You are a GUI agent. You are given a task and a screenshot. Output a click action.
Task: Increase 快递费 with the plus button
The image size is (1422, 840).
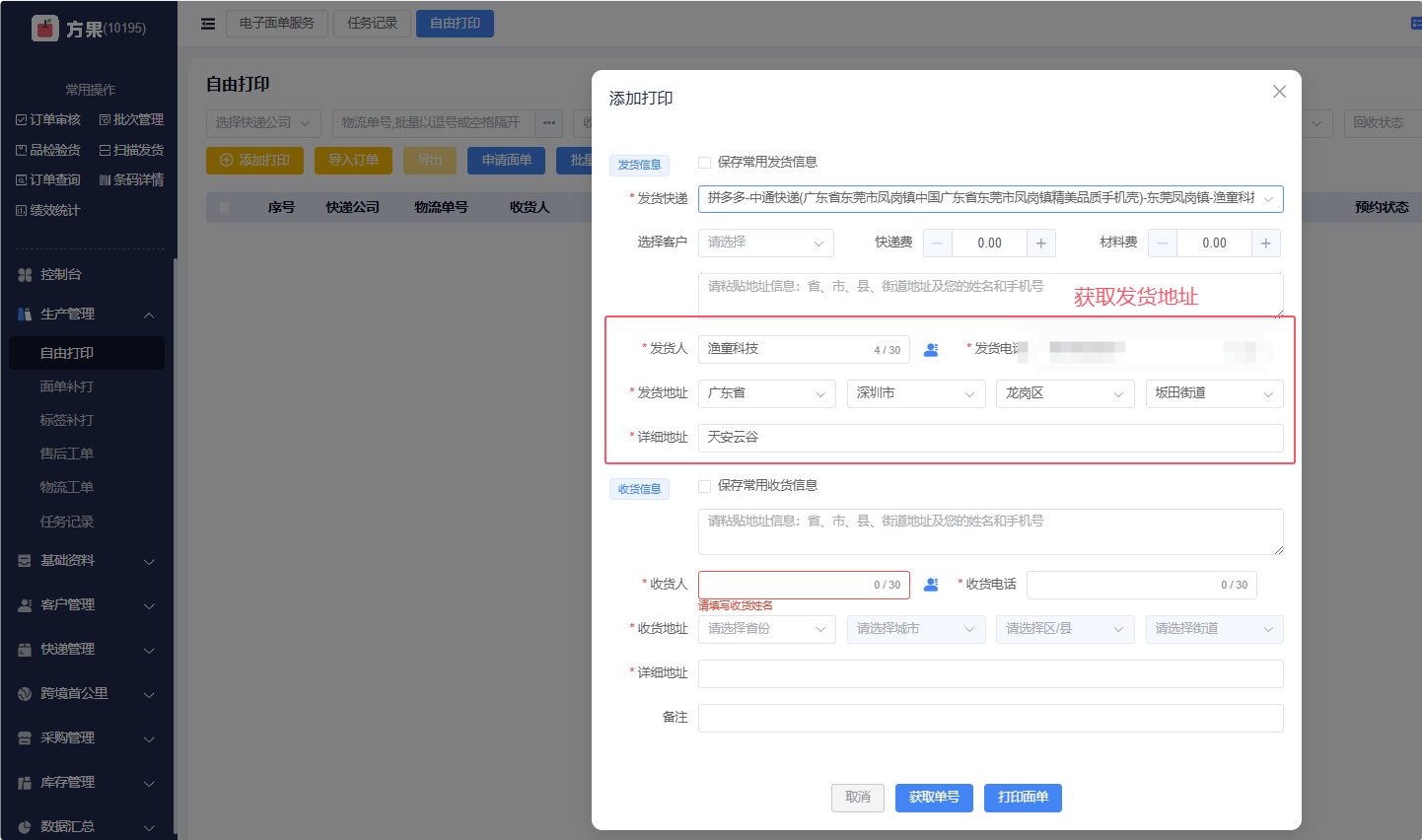(1040, 243)
